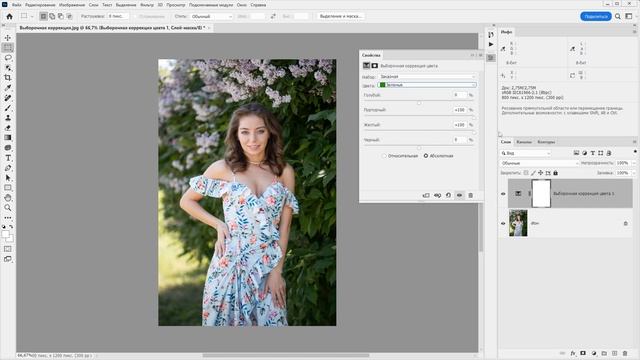Switch to the Каналы tab
This screenshot has width=640, height=360.
point(524,142)
